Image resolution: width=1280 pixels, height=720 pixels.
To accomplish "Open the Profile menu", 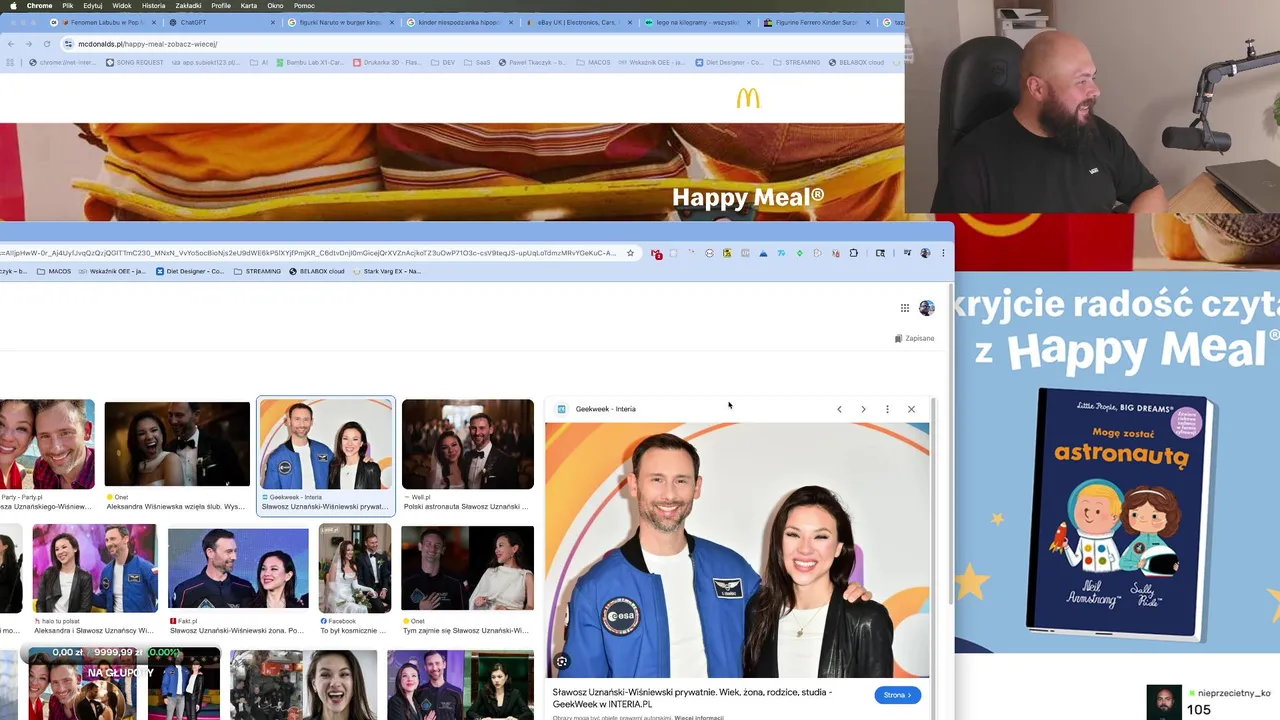I will pyautogui.click(x=221, y=5).
